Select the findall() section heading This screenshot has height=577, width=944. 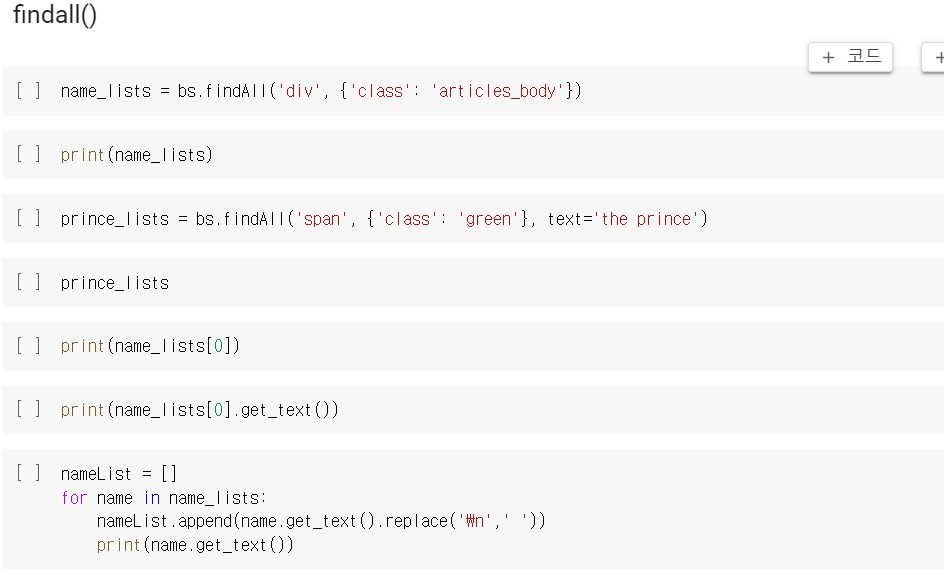click(55, 14)
